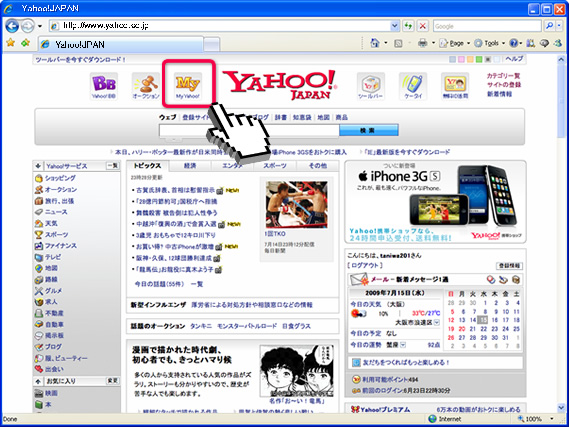Click the Research toolbar icon
The image size is (569, 427).
[531, 43]
